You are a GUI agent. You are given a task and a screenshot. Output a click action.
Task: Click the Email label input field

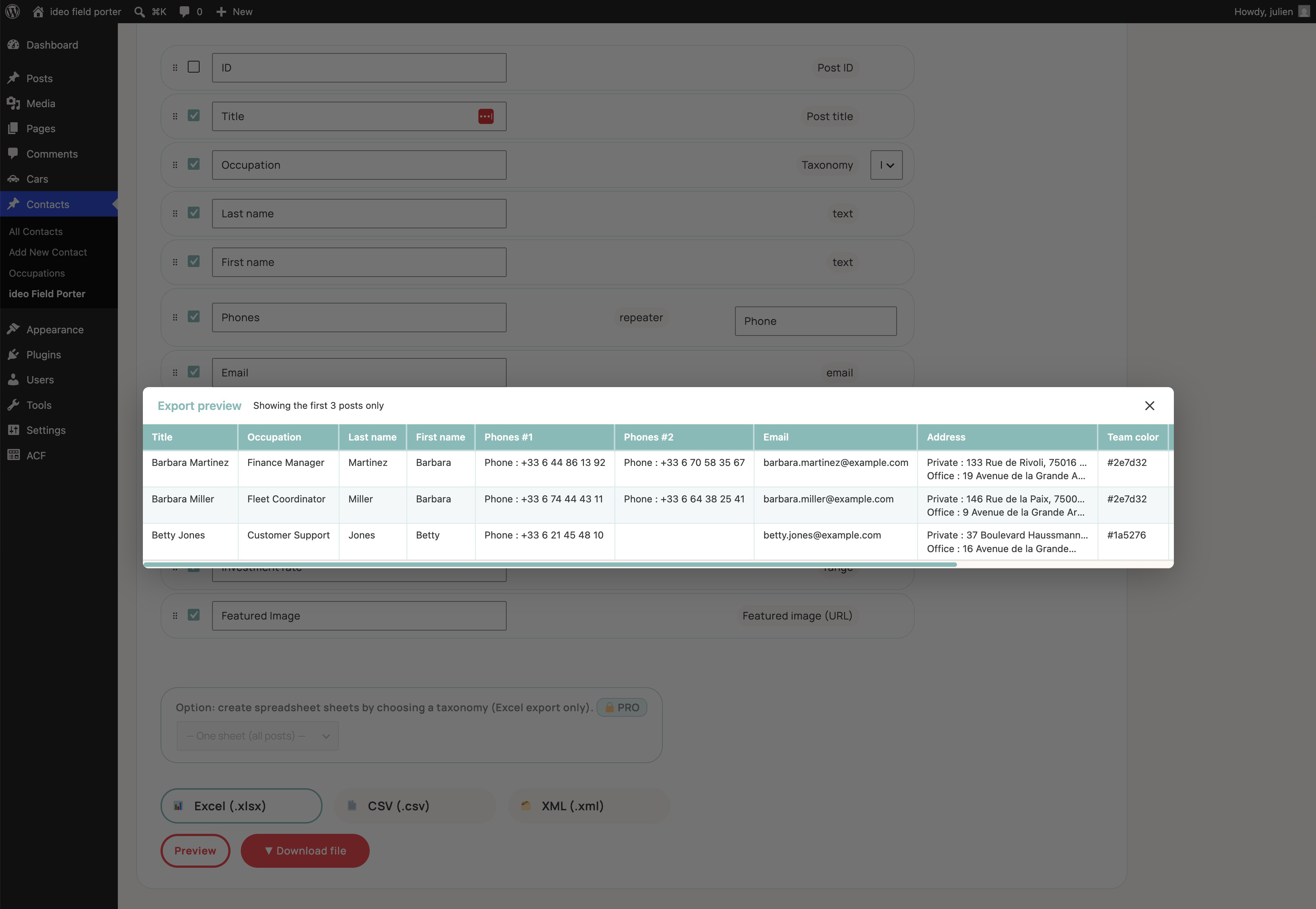[x=359, y=372]
